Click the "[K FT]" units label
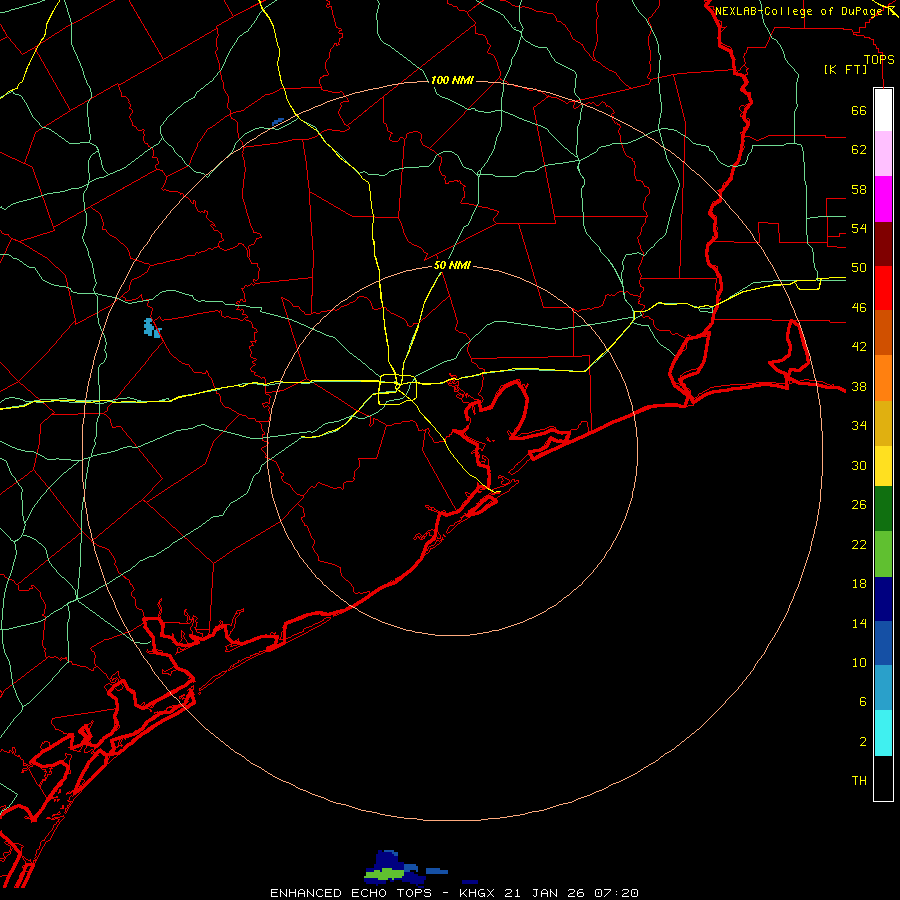This screenshot has width=900, height=900. pos(845,70)
